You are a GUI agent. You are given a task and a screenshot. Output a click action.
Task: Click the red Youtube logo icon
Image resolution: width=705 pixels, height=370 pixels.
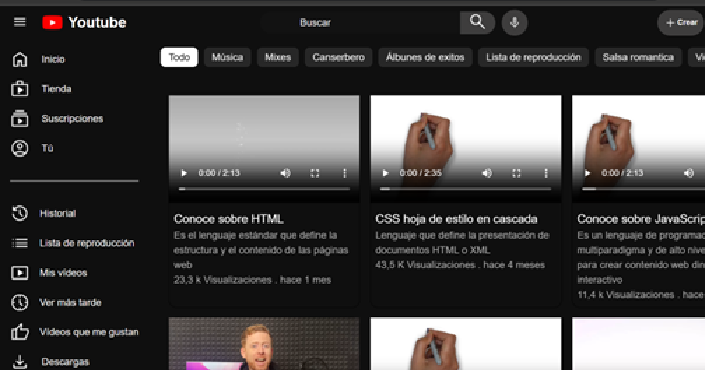[52, 22]
